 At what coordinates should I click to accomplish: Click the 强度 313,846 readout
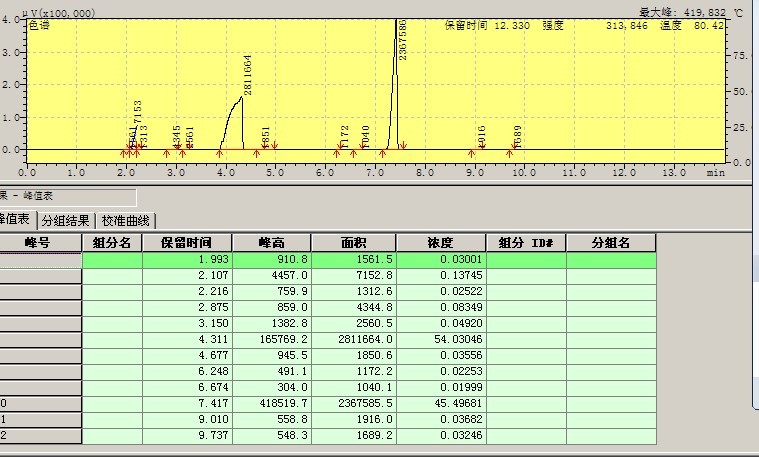coord(595,25)
